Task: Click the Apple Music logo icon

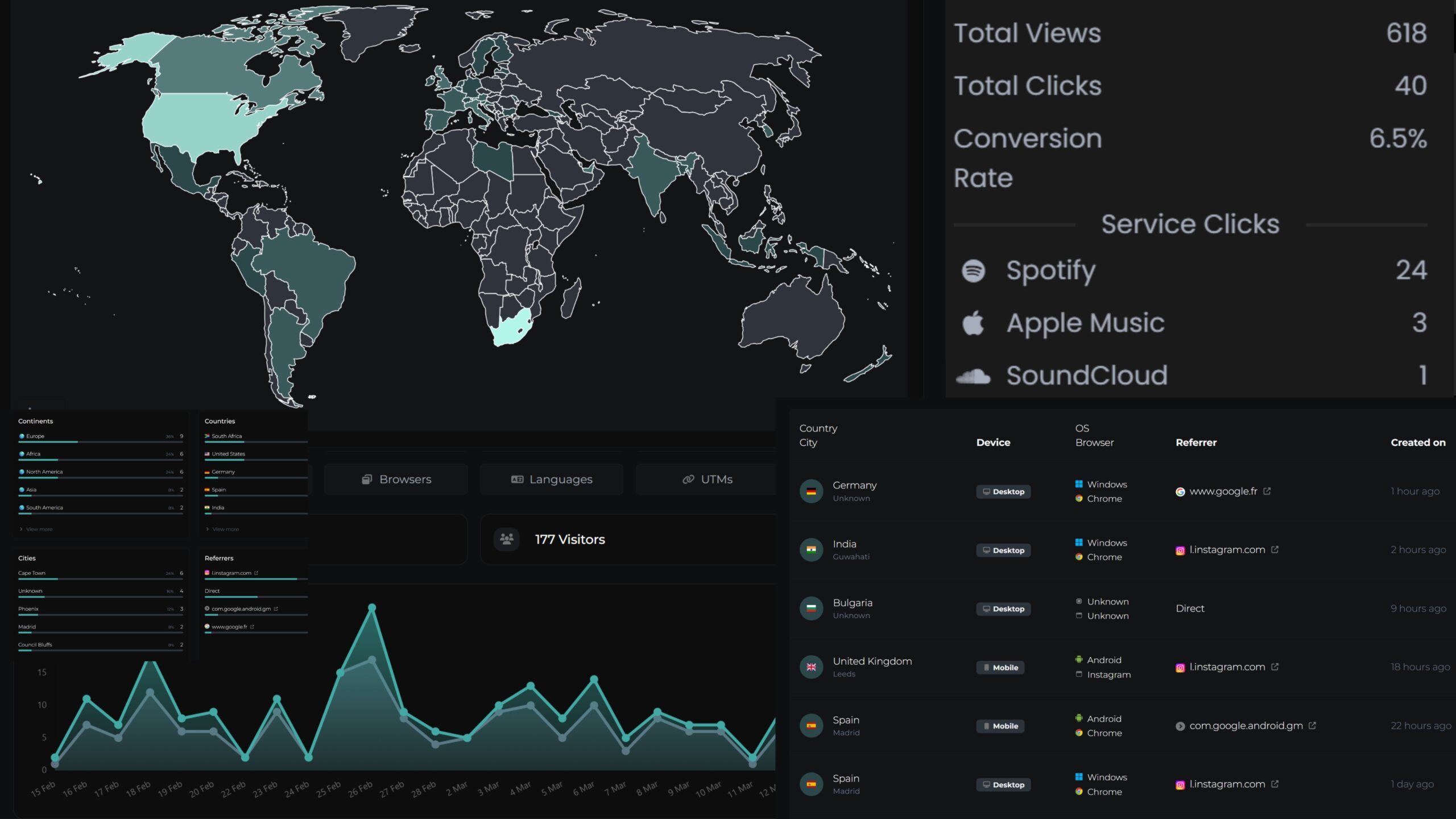Action: pos(973,323)
